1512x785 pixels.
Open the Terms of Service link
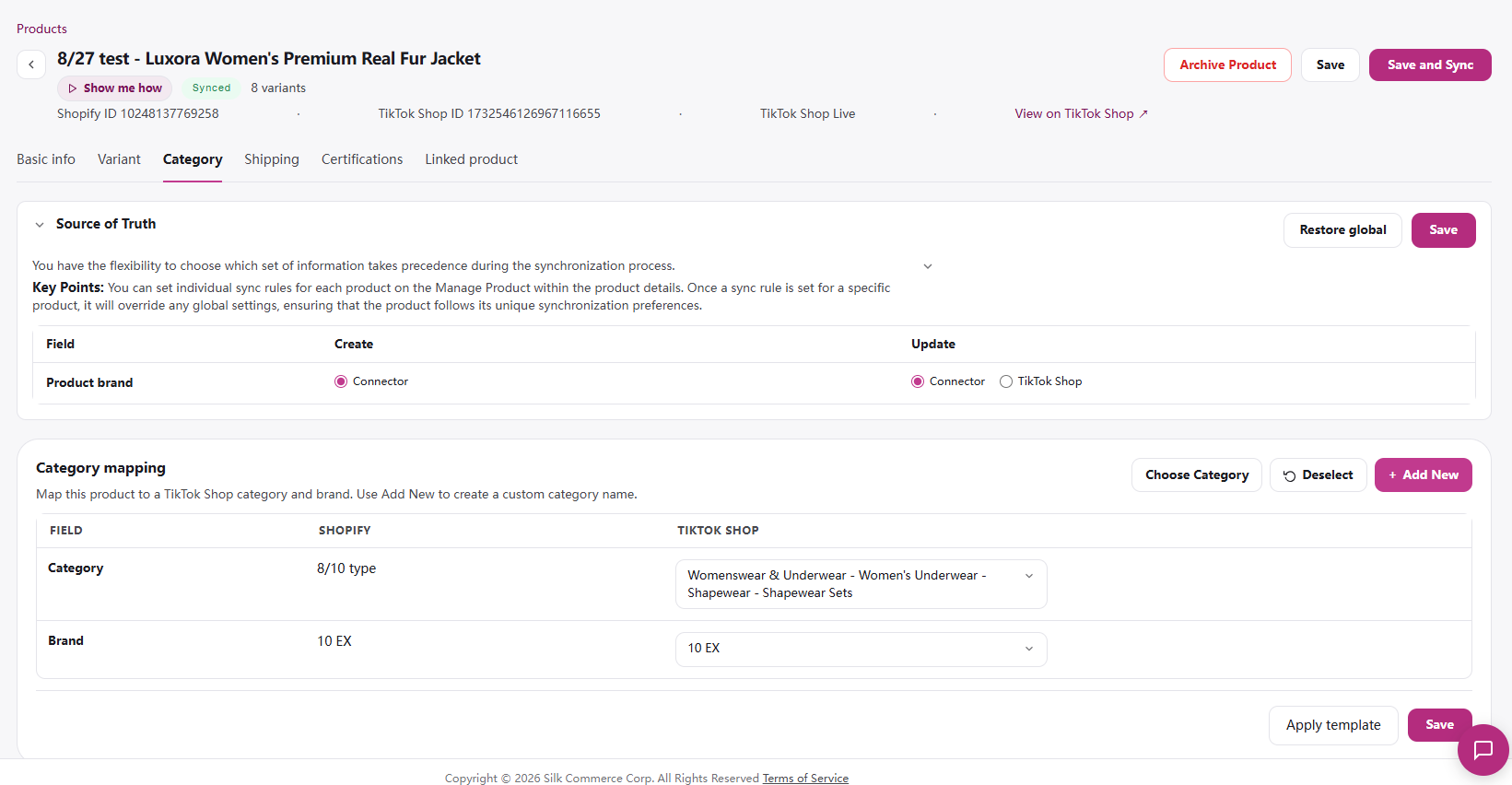tap(805, 779)
